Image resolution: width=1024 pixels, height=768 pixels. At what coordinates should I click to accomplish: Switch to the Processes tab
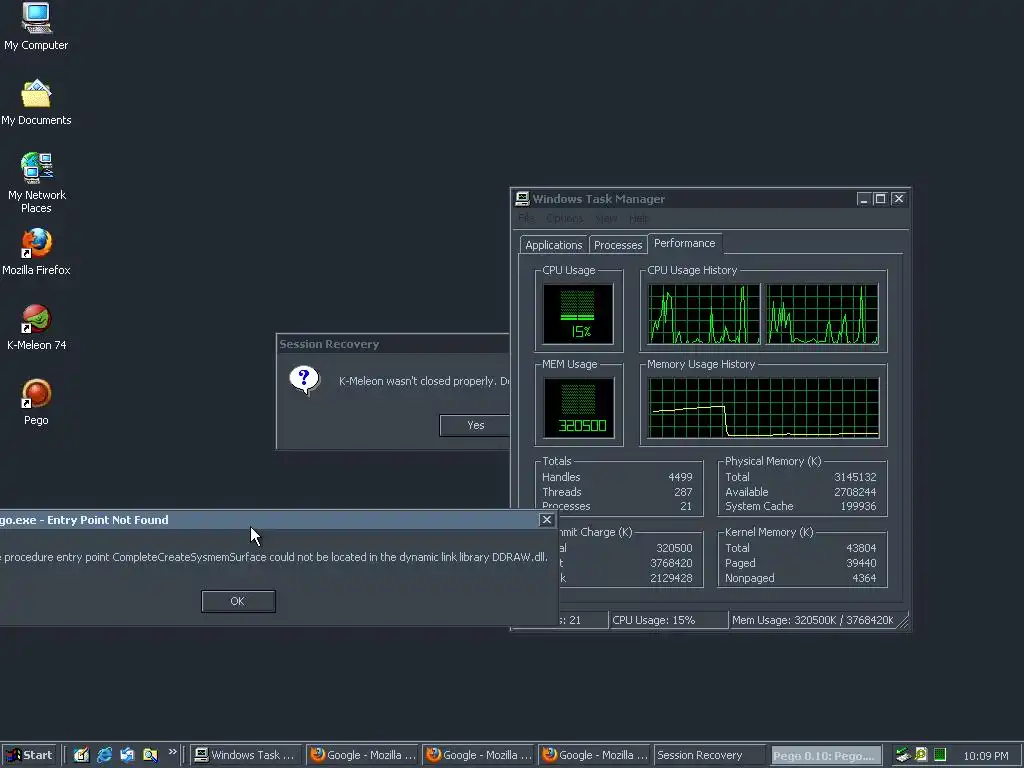(x=618, y=245)
